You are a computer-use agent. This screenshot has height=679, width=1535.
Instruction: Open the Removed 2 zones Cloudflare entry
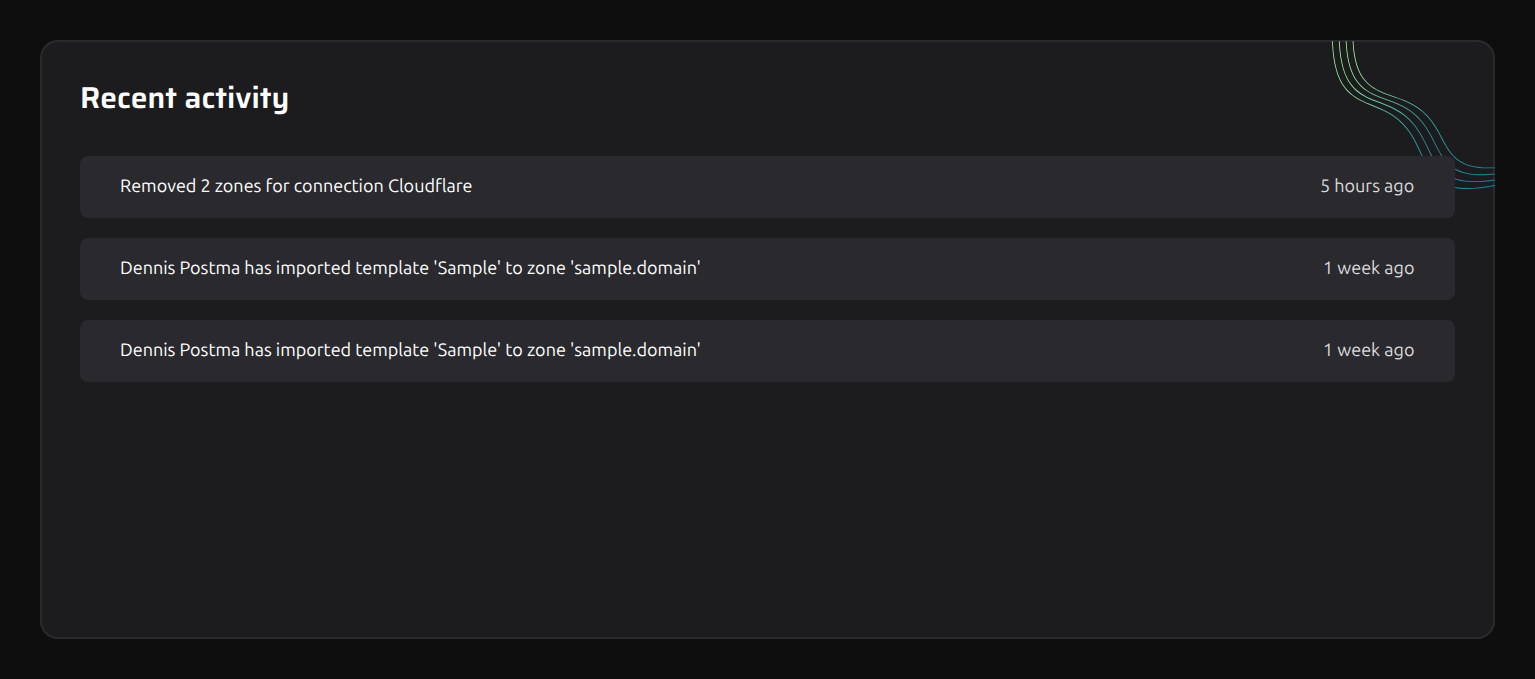tap(767, 187)
